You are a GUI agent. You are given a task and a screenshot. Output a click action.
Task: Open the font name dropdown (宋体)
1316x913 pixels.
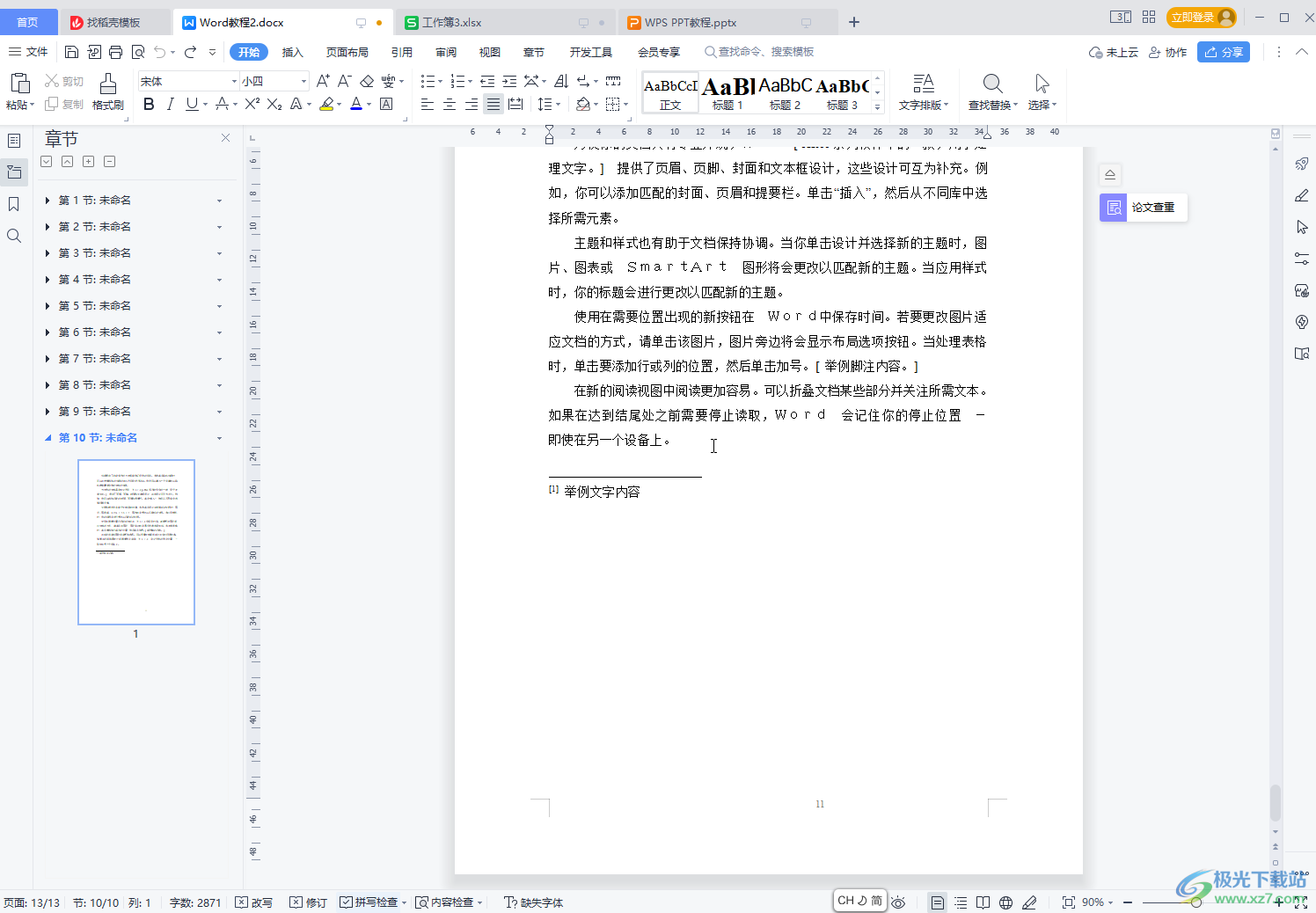pyautogui.click(x=234, y=82)
